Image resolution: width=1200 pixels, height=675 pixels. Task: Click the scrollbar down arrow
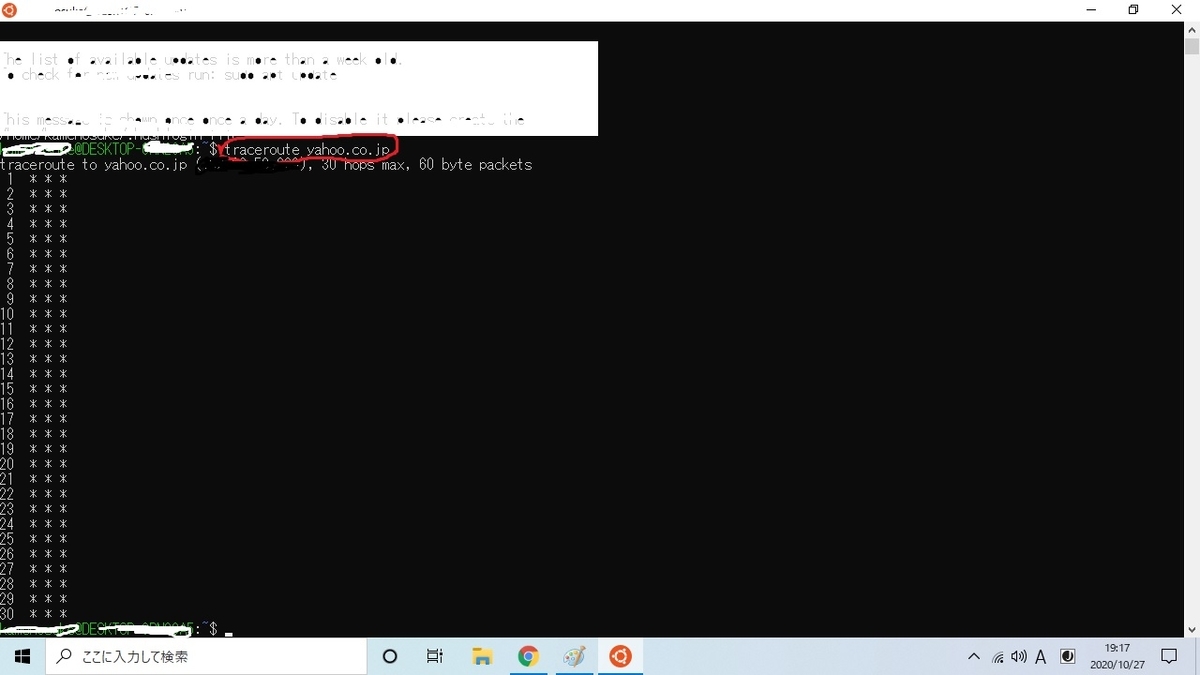coord(1192,629)
